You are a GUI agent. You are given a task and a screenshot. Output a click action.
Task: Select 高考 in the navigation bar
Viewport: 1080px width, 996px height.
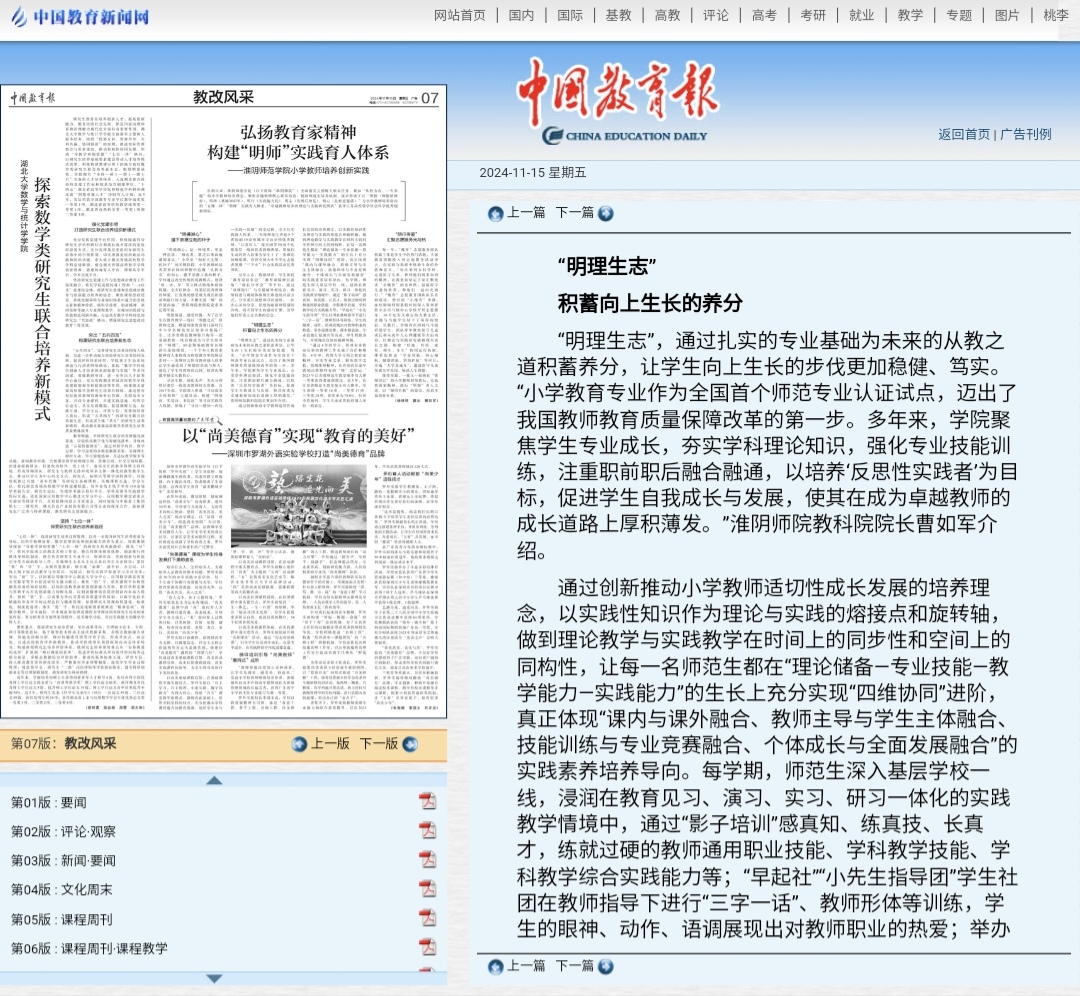[764, 15]
